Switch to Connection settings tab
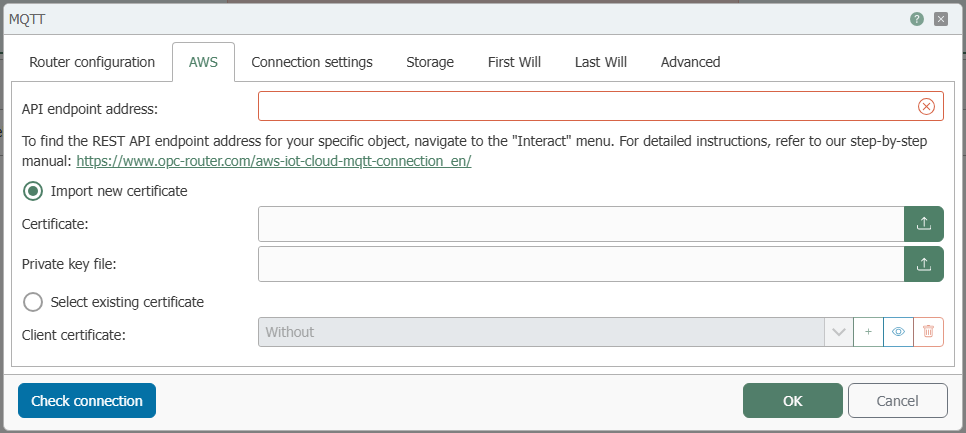Image resolution: width=966 pixels, height=433 pixels. coord(312,62)
